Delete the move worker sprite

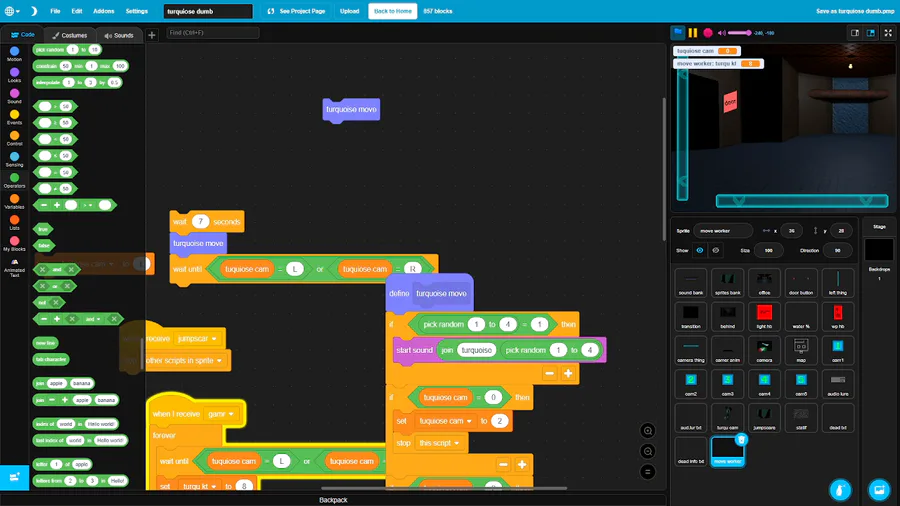coord(741,439)
